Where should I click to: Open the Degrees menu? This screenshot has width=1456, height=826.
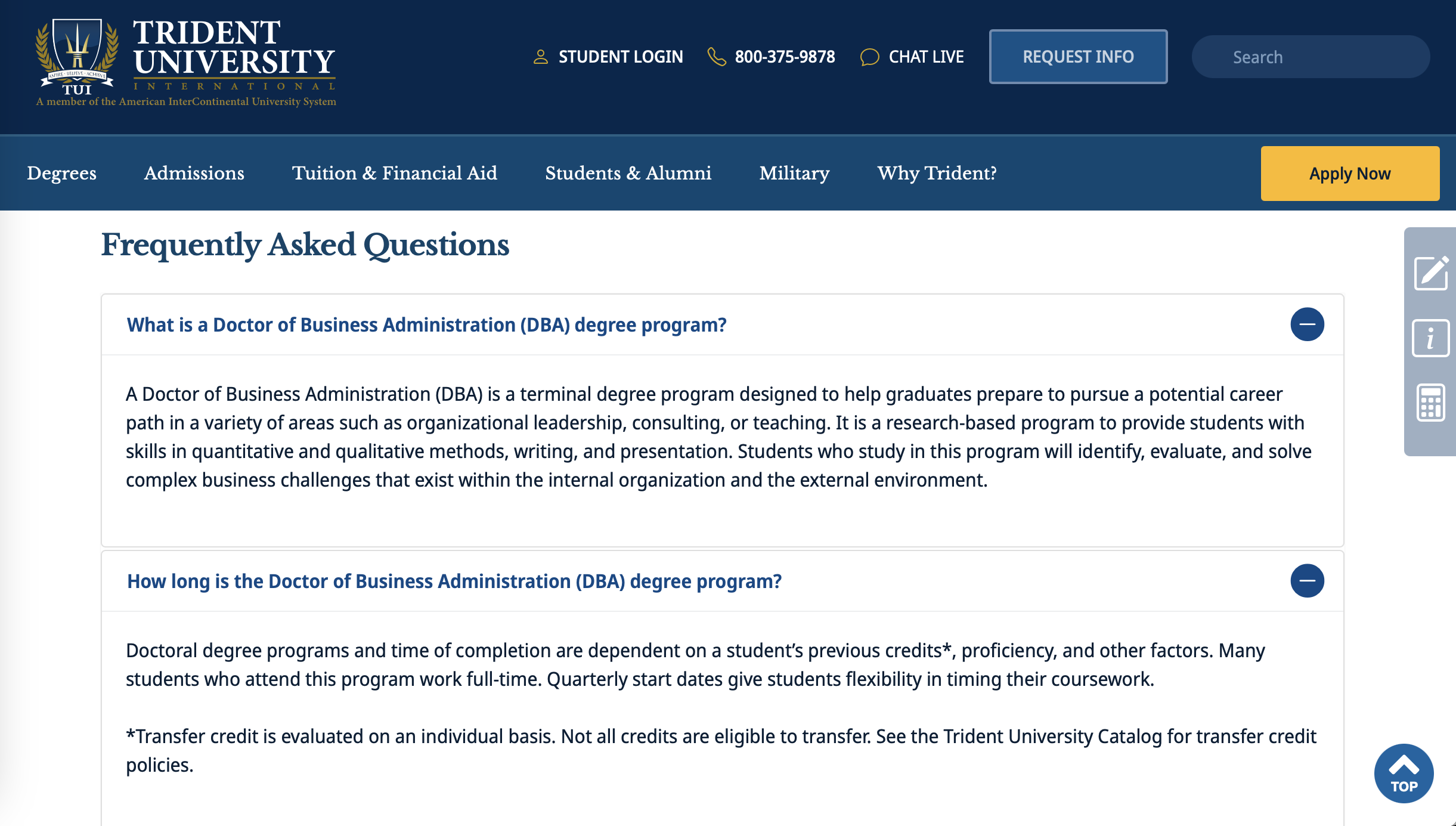61,173
